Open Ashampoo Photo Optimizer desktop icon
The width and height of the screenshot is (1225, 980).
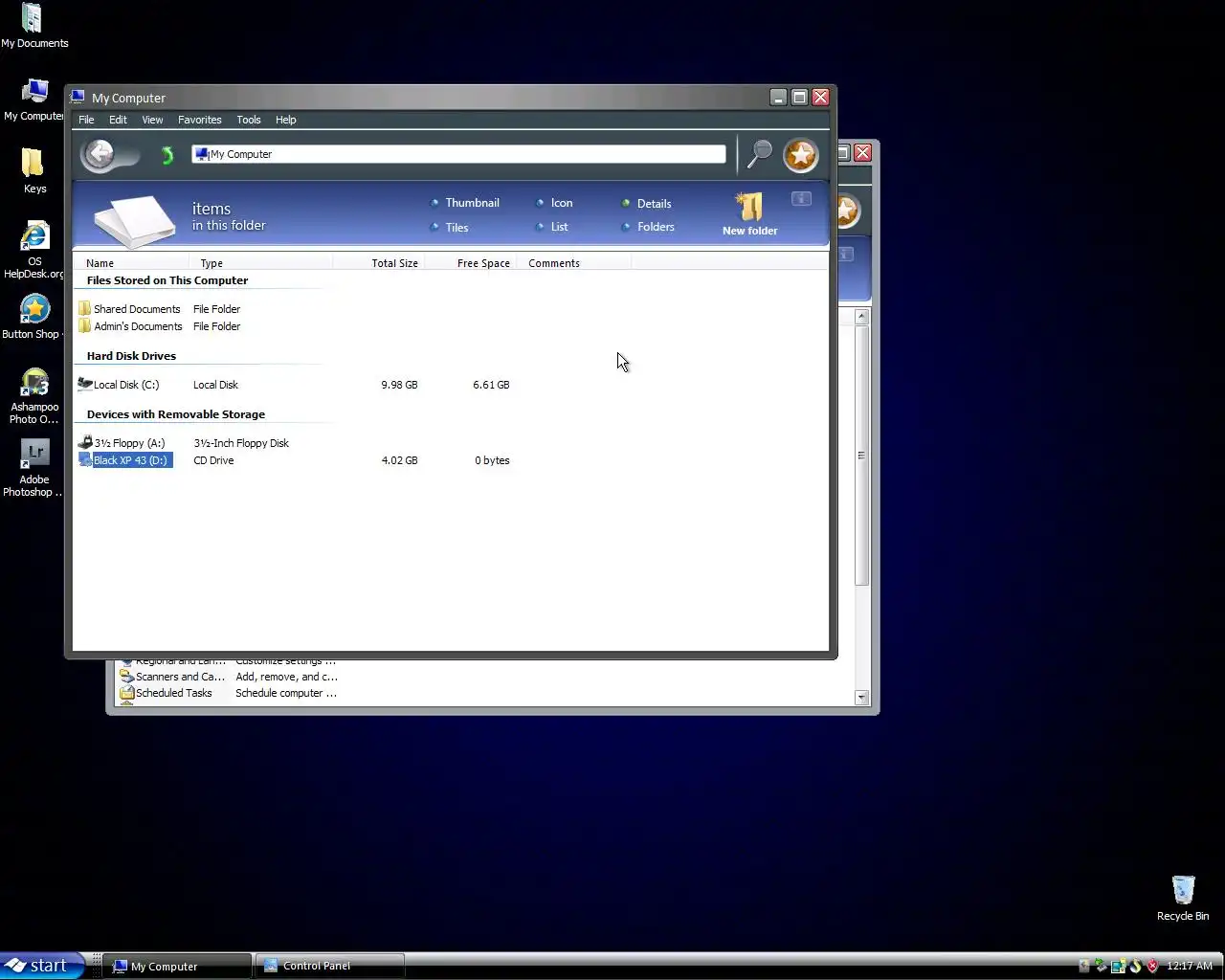tap(34, 396)
